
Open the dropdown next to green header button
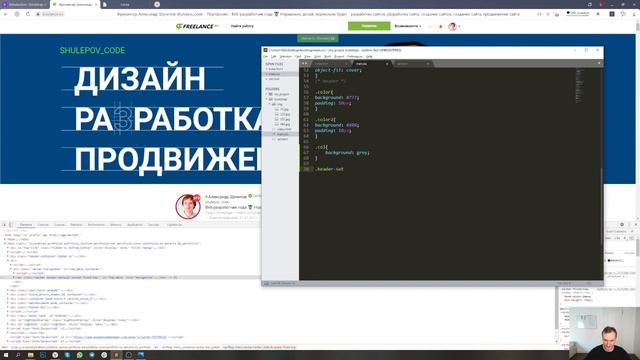407,26
